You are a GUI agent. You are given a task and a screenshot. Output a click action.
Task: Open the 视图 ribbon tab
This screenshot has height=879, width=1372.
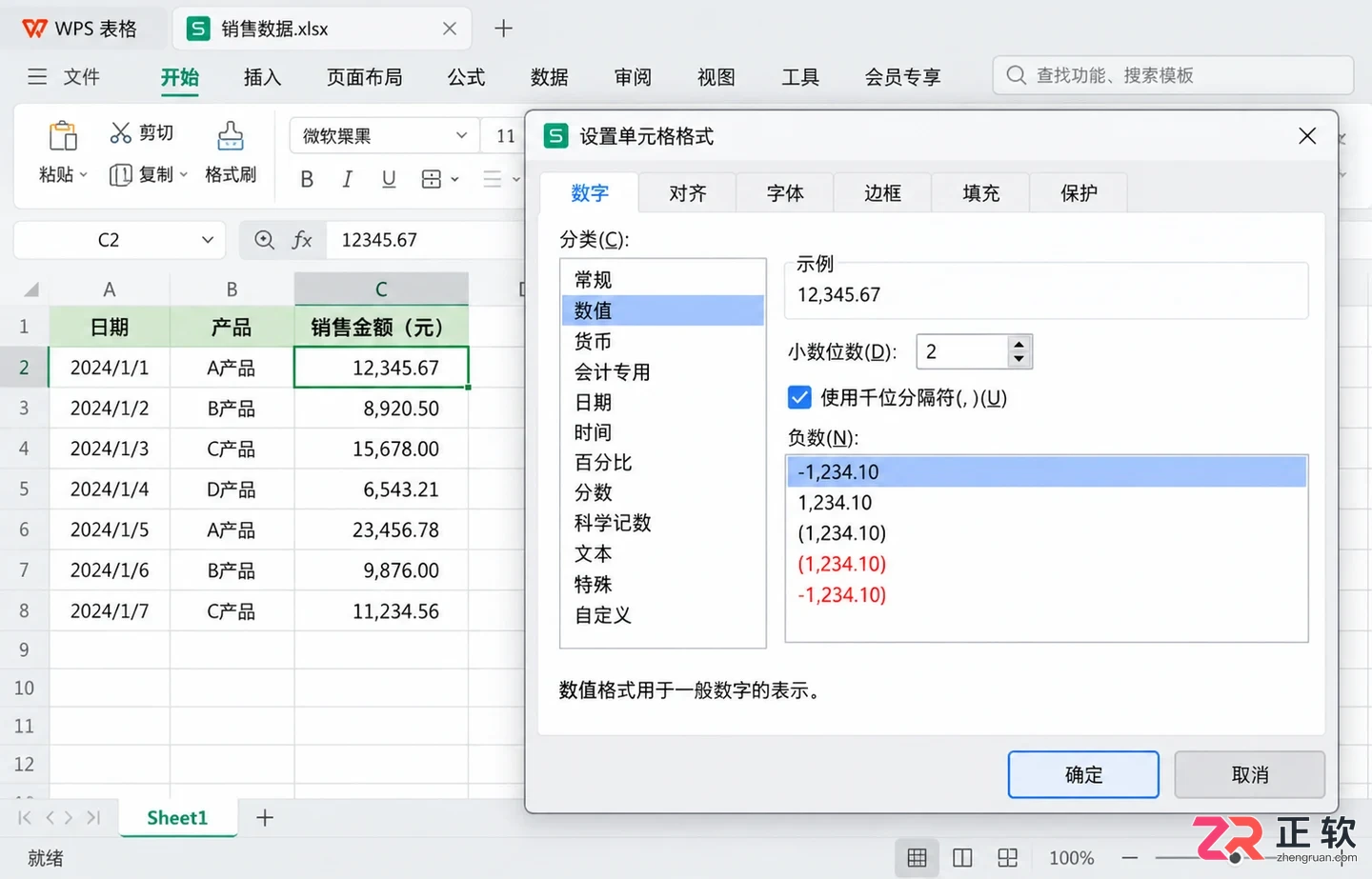pyautogui.click(x=716, y=78)
